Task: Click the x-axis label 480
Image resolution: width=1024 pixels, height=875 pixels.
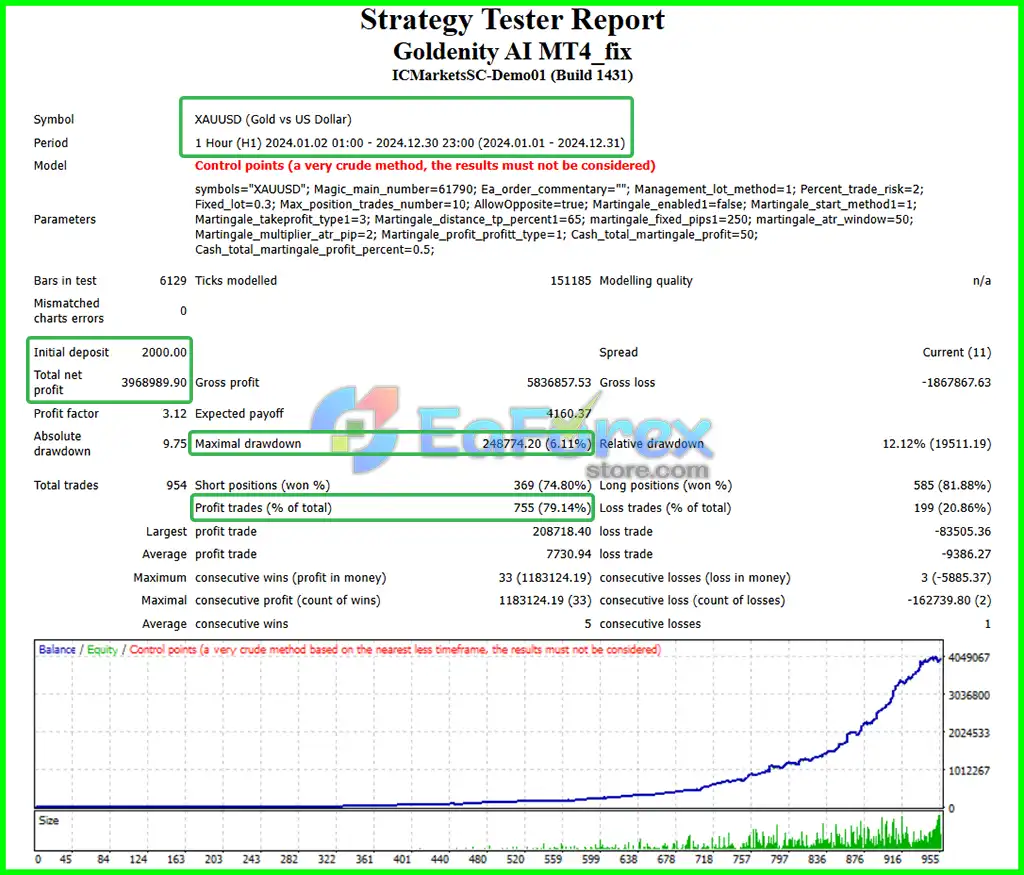Action: tap(478, 859)
